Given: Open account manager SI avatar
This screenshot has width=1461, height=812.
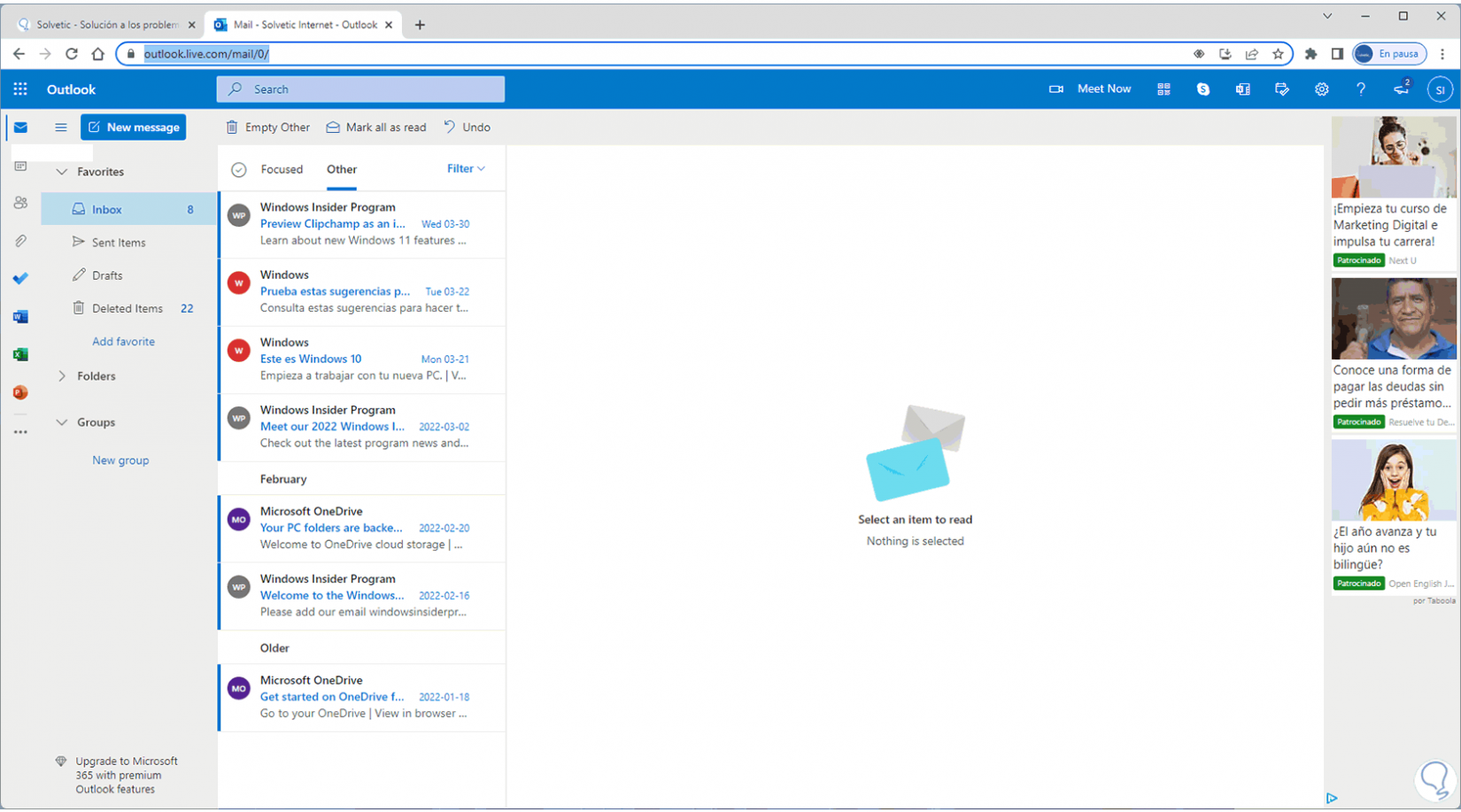Looking at the screenshot, I should point(1440,89).
